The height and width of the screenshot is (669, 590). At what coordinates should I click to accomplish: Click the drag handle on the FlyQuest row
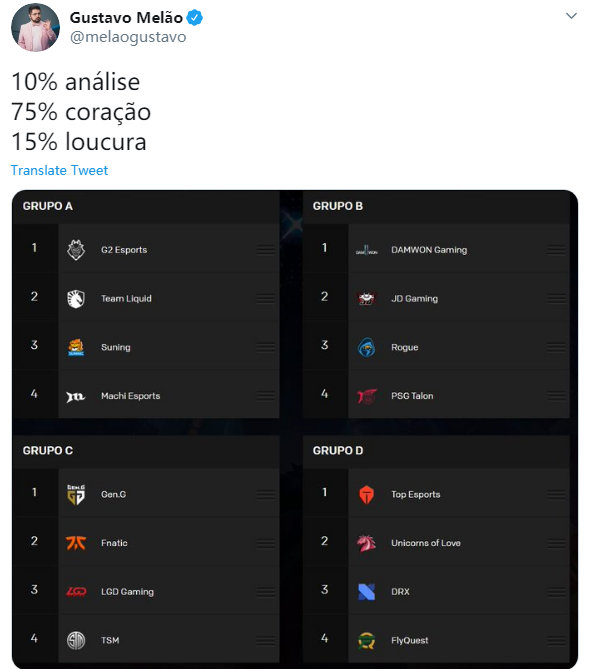point(556,640)
